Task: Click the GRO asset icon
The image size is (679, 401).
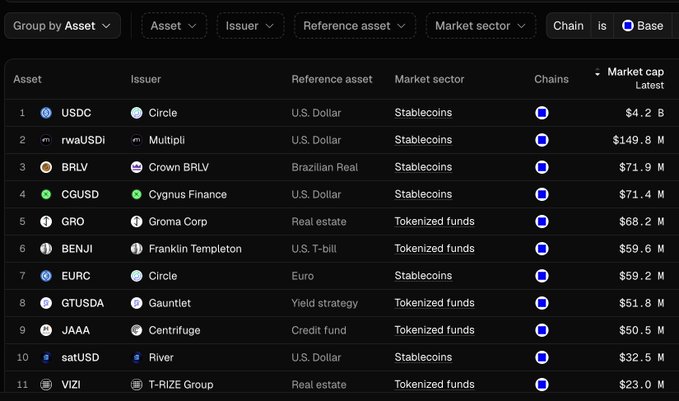Action: pyautogui.click(x=46, y=222)
